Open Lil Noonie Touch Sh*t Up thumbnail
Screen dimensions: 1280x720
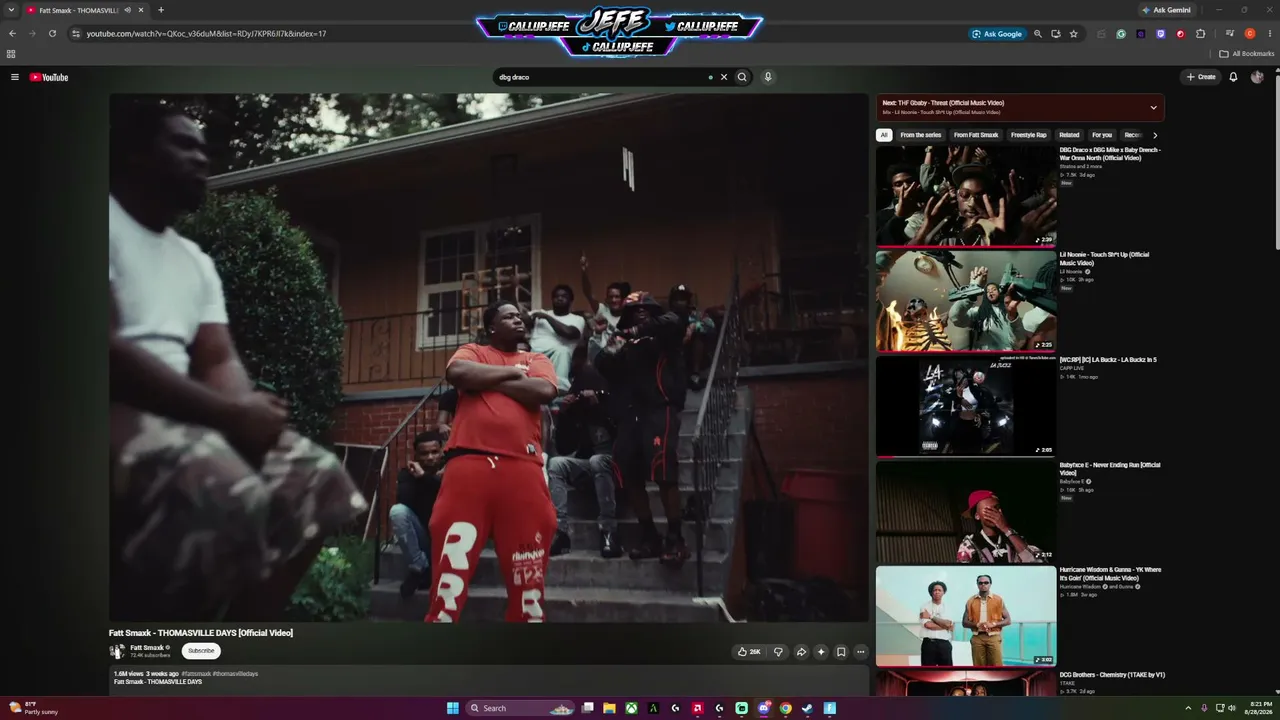click(966, 301)
